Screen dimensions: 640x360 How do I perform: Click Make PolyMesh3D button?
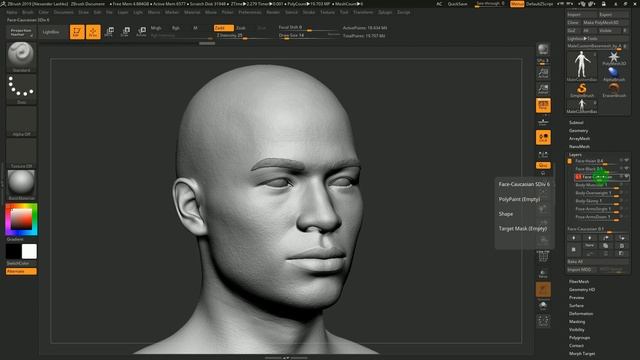click(605, 22)
